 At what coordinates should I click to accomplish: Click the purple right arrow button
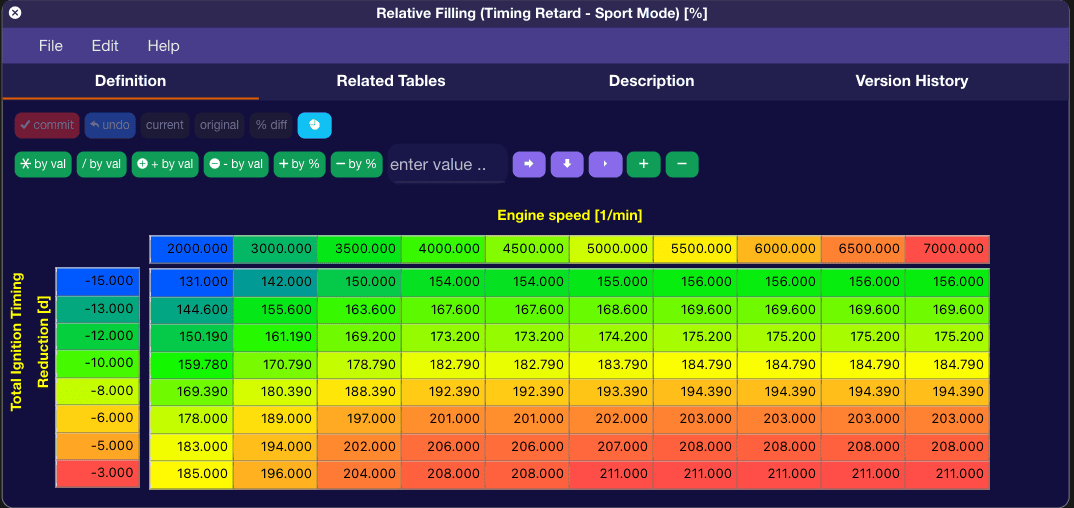coord(529,164)
